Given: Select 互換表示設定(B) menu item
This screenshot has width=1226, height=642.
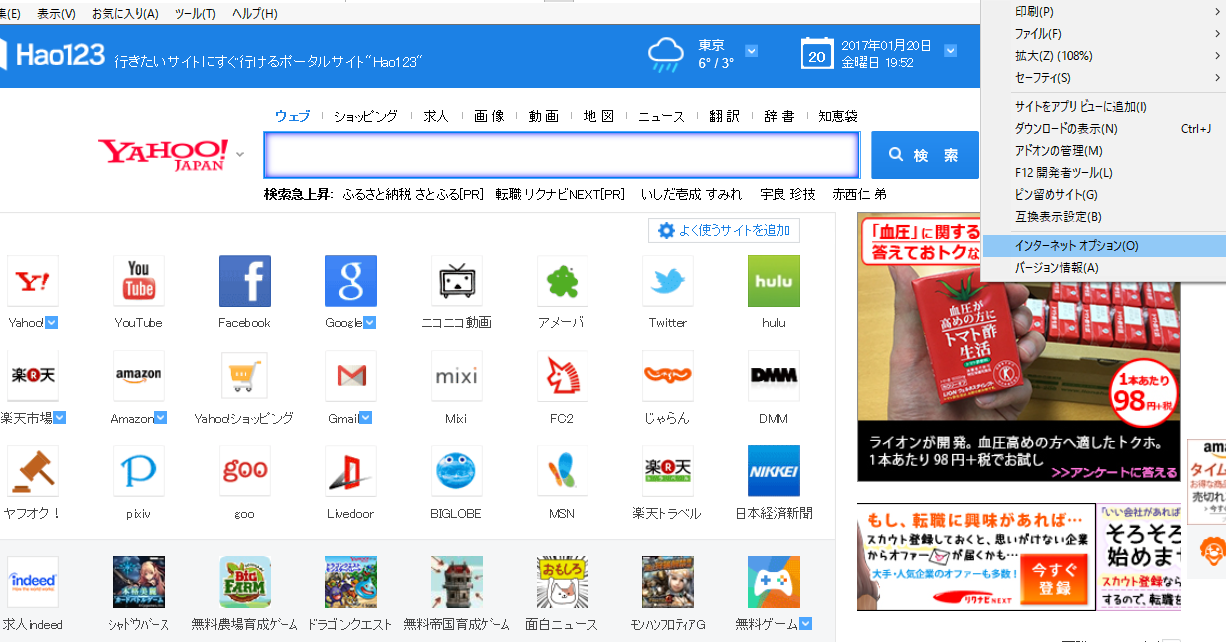Looking at the screenshot, I should 1104,217.
